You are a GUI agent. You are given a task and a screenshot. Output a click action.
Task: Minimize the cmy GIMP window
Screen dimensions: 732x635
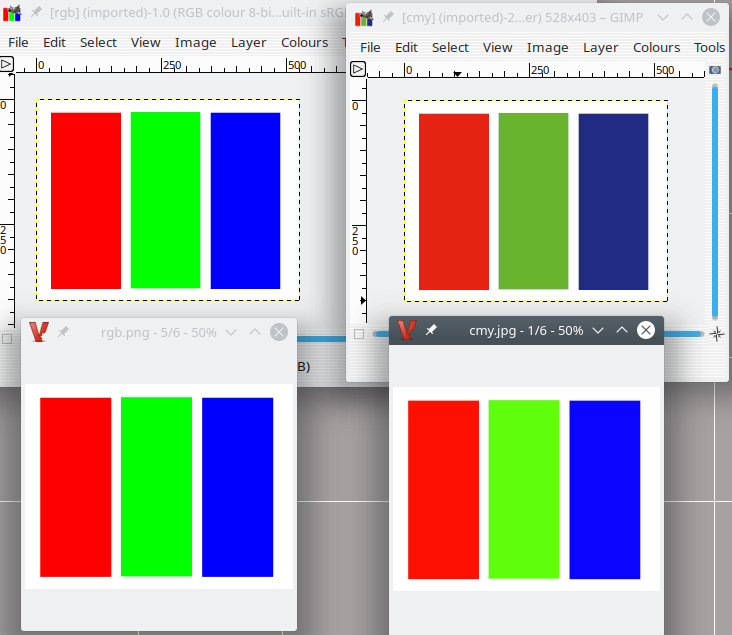coord(662,18)
